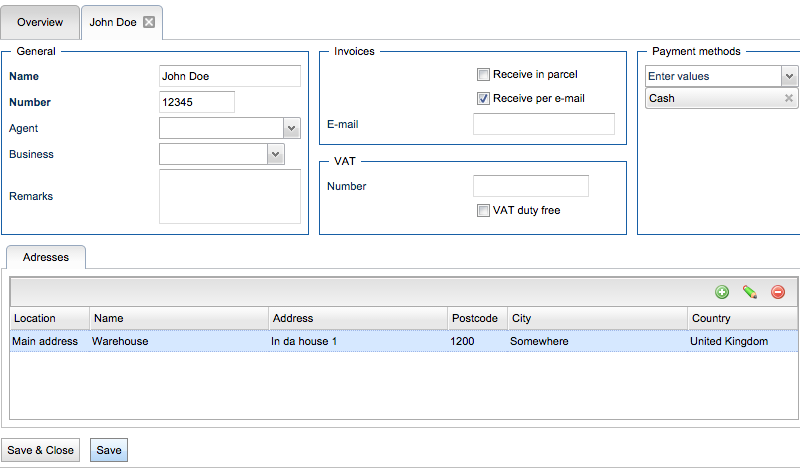This screenshot has width=800, height=470.
Task: Tick the VAT duty free checkbox
Action: [x=483, y=210]
